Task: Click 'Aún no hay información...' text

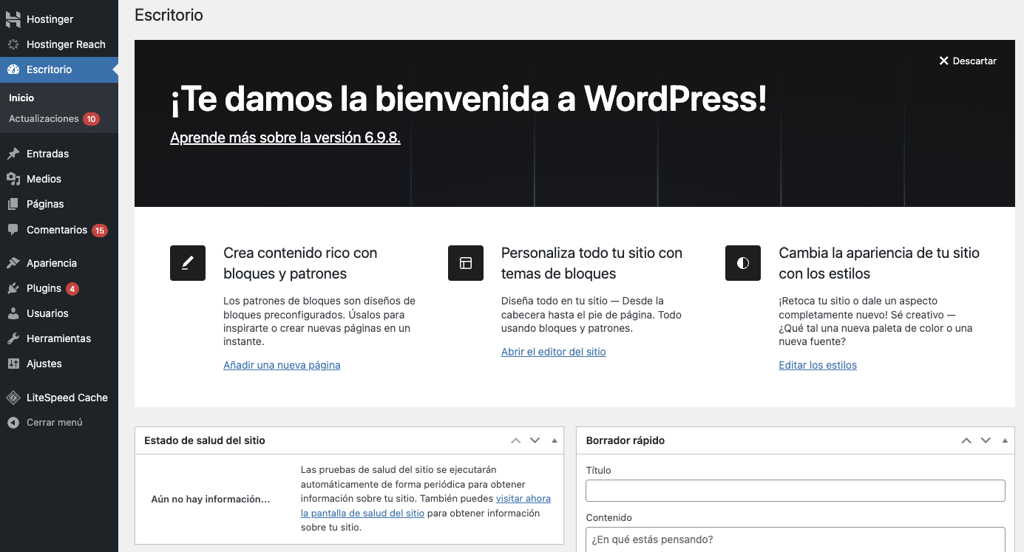Action: pyautogui.click(x=210, y=499)
